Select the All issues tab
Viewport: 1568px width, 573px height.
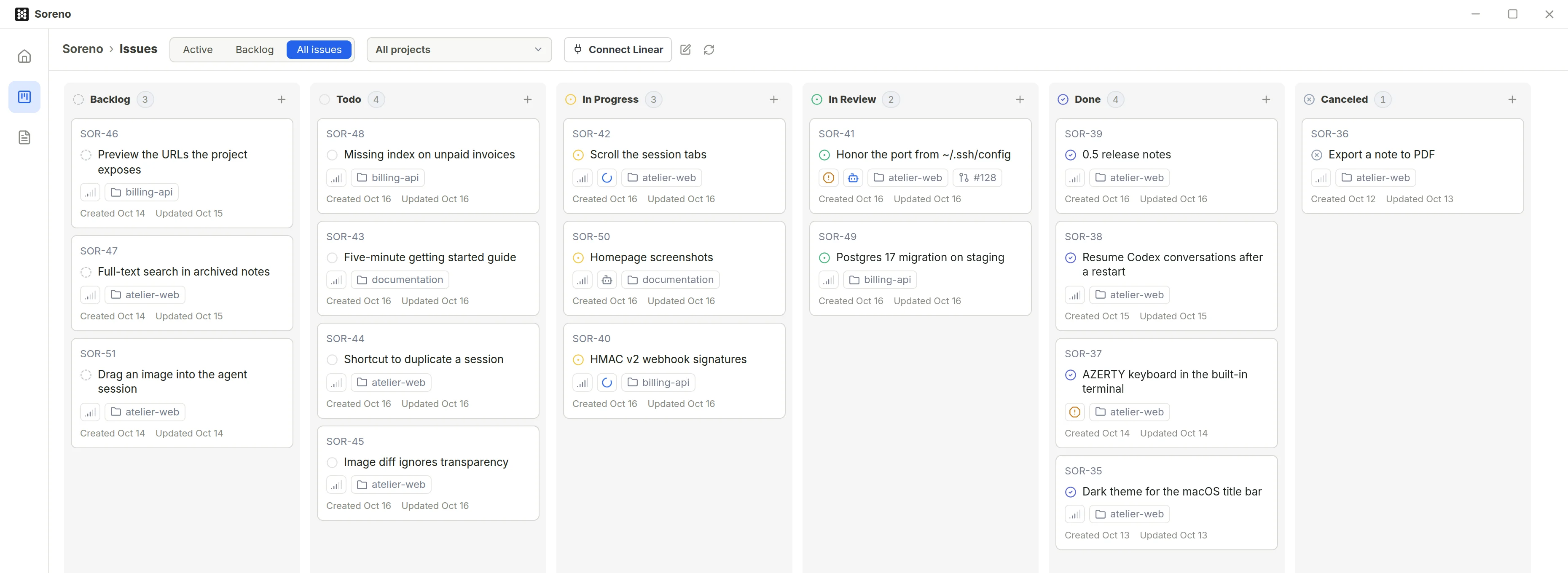click(319, 50)
